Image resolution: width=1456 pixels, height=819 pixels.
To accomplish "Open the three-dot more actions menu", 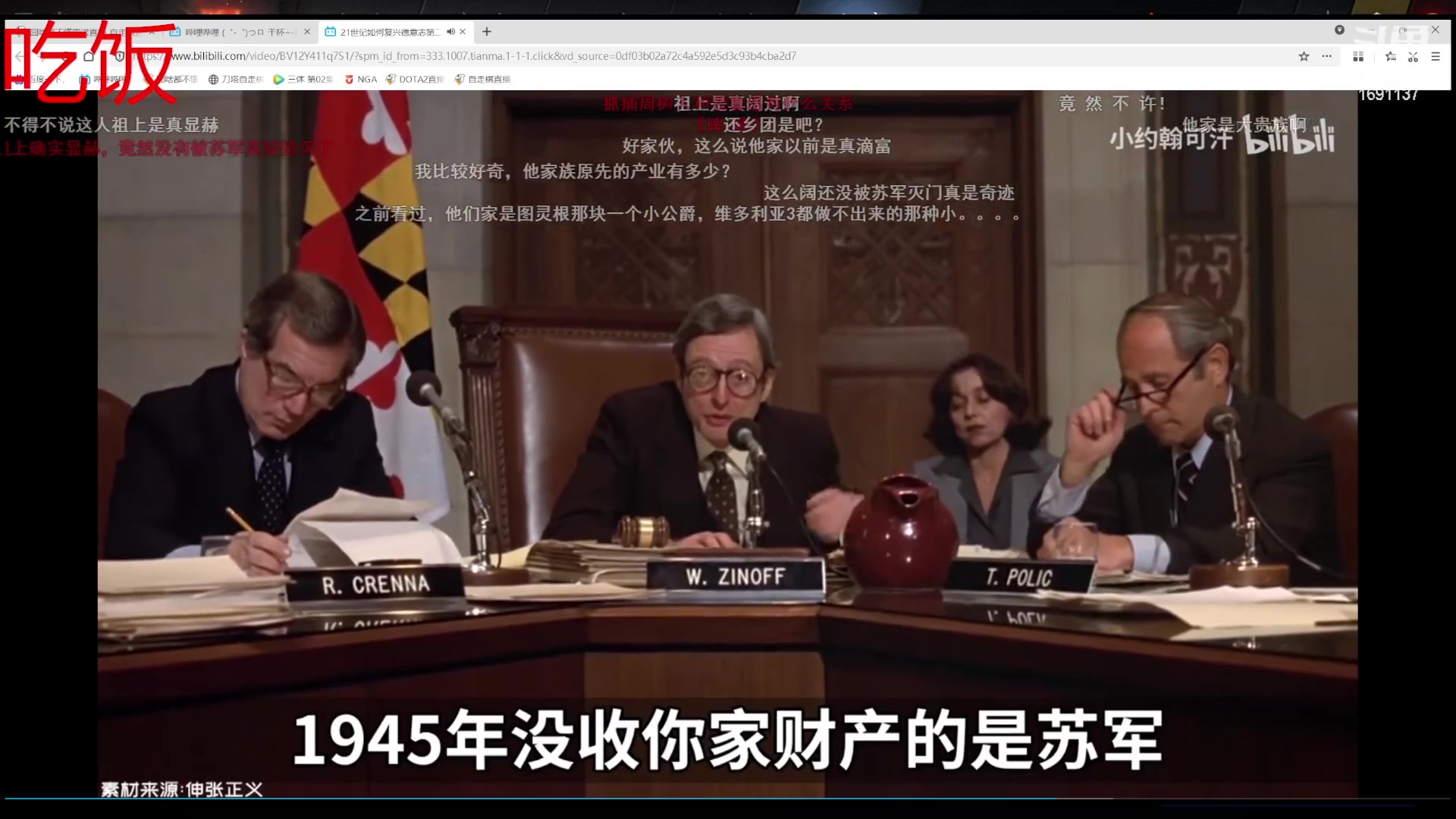I will pos(1326,56).
